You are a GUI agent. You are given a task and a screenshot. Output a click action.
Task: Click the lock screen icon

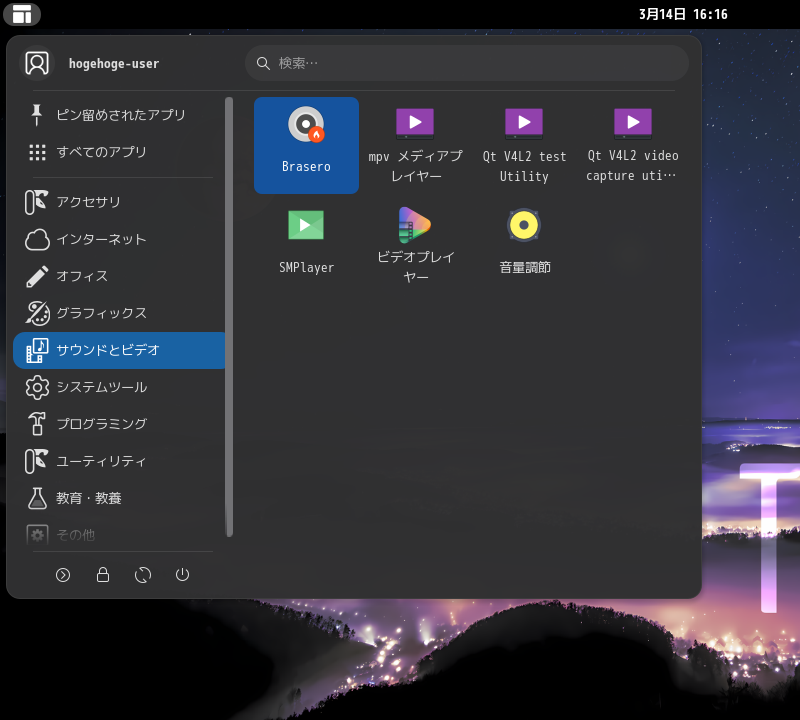(x=103, y=575)
